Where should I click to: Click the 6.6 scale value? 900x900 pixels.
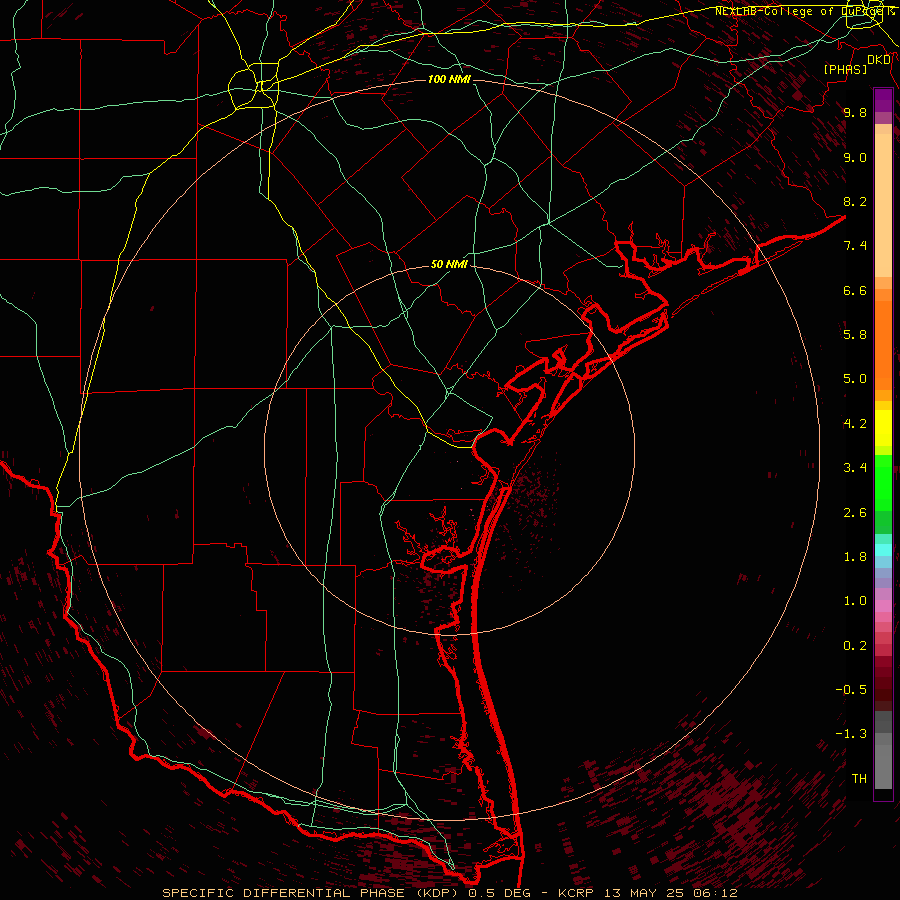coord(855,290)
